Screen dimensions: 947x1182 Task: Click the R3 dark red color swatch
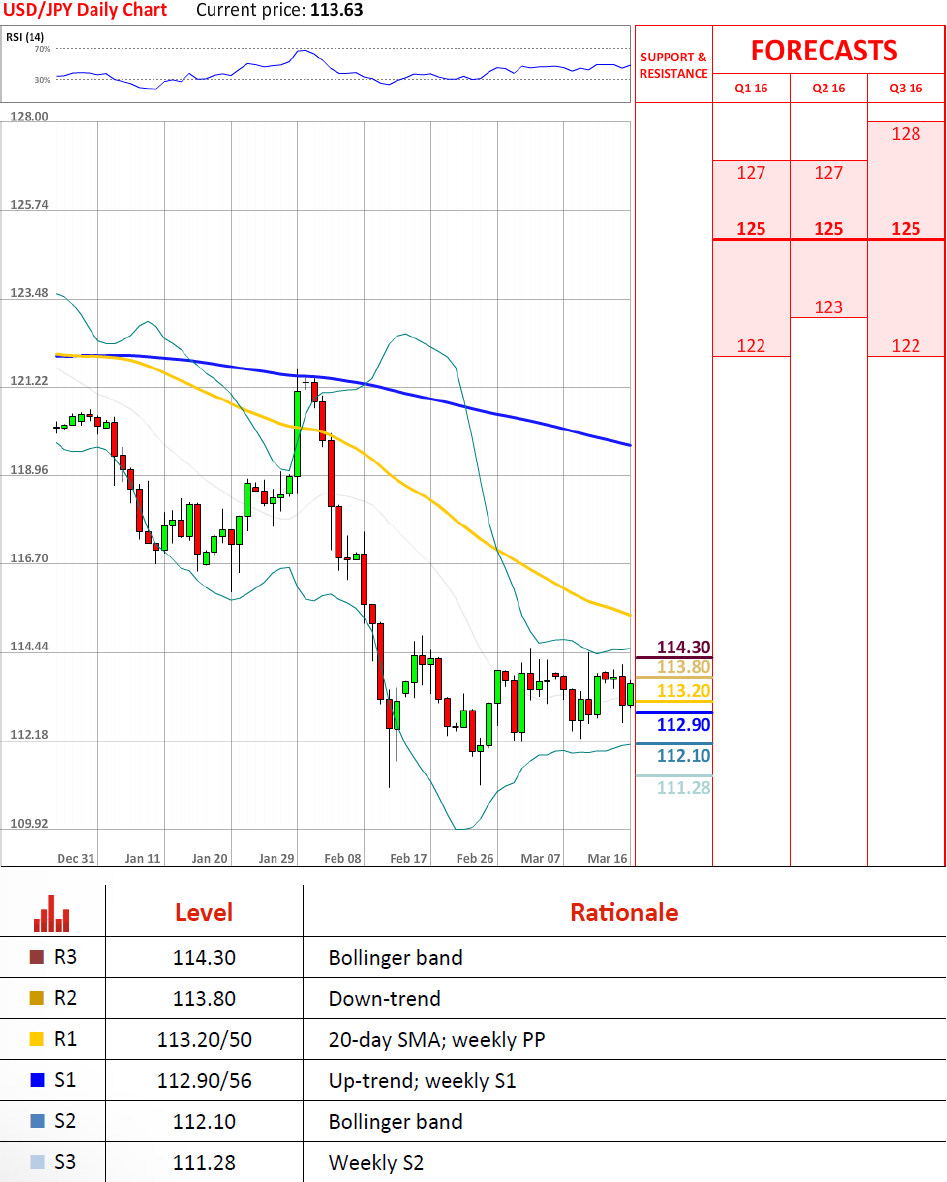click(x=36, y=957)
